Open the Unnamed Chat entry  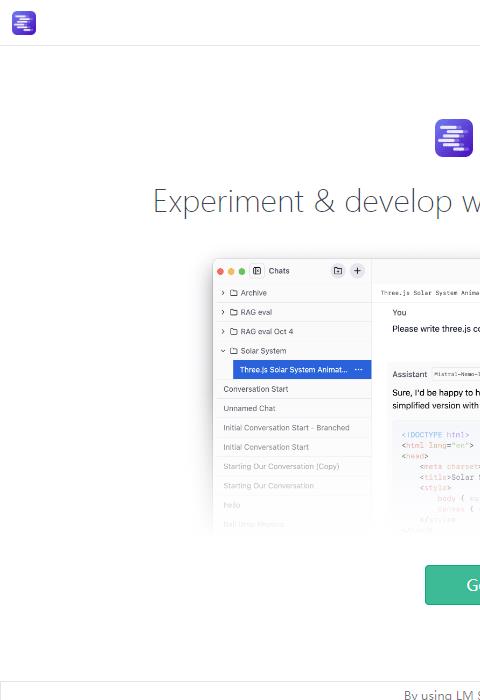point(294,408)
